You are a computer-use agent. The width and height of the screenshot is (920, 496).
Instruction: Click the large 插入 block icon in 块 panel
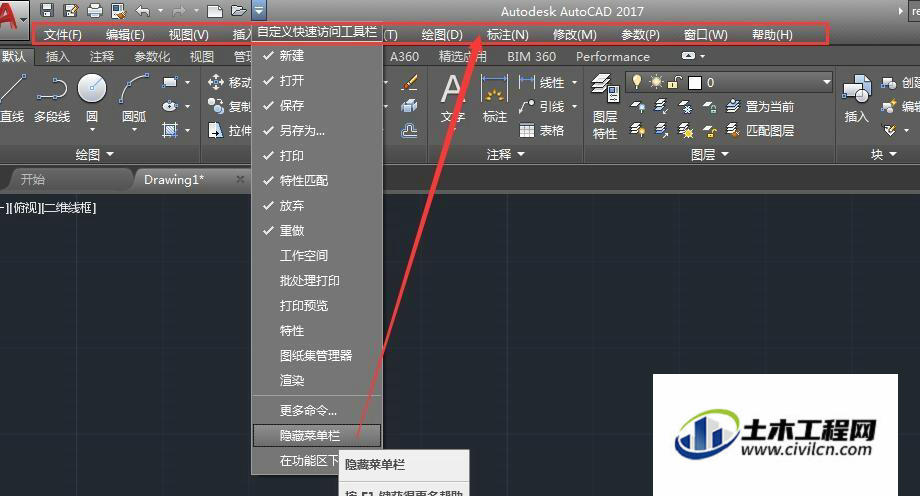[856, 99]
